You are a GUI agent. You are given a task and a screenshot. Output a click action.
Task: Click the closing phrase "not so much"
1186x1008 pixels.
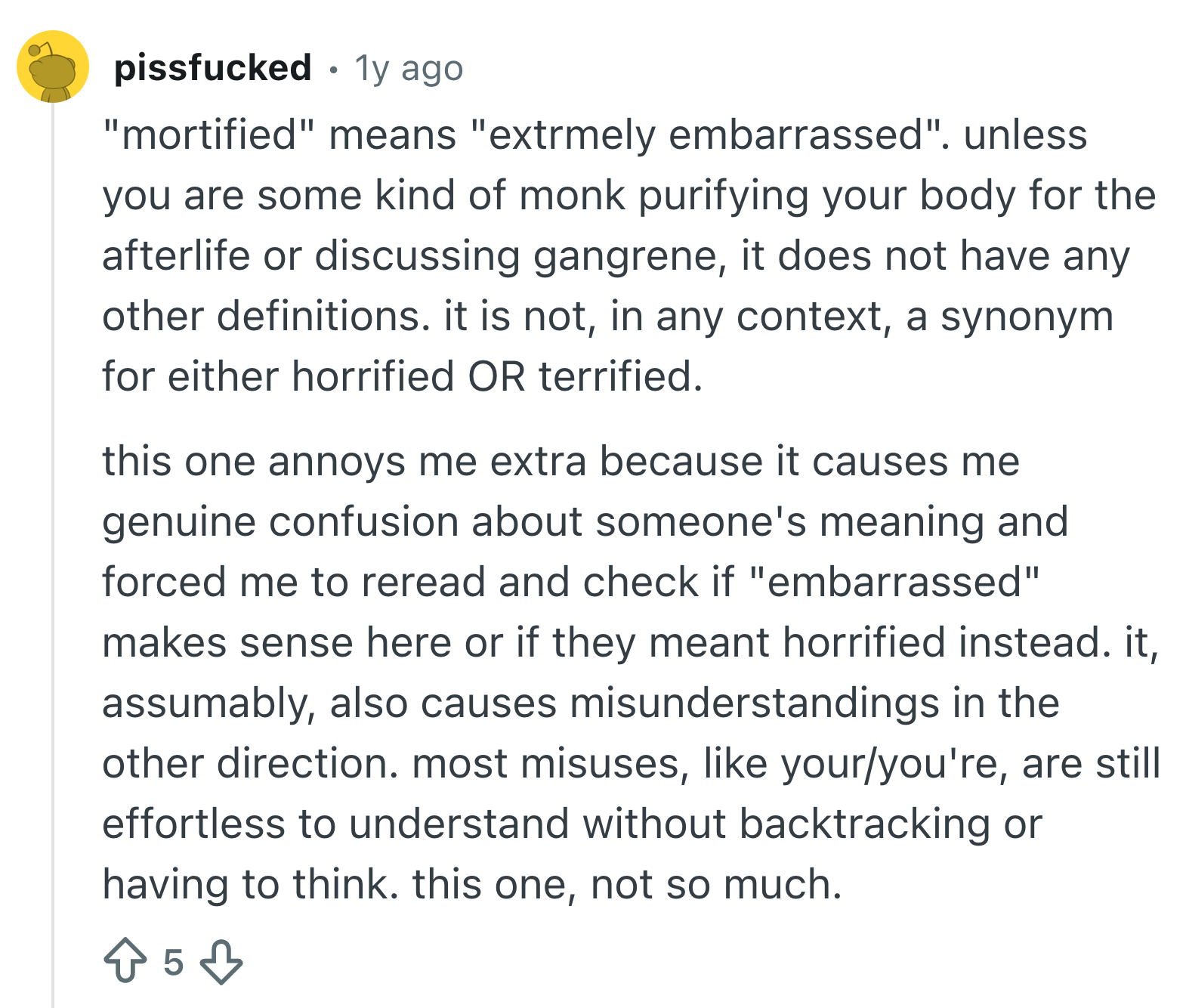(716, 885)
